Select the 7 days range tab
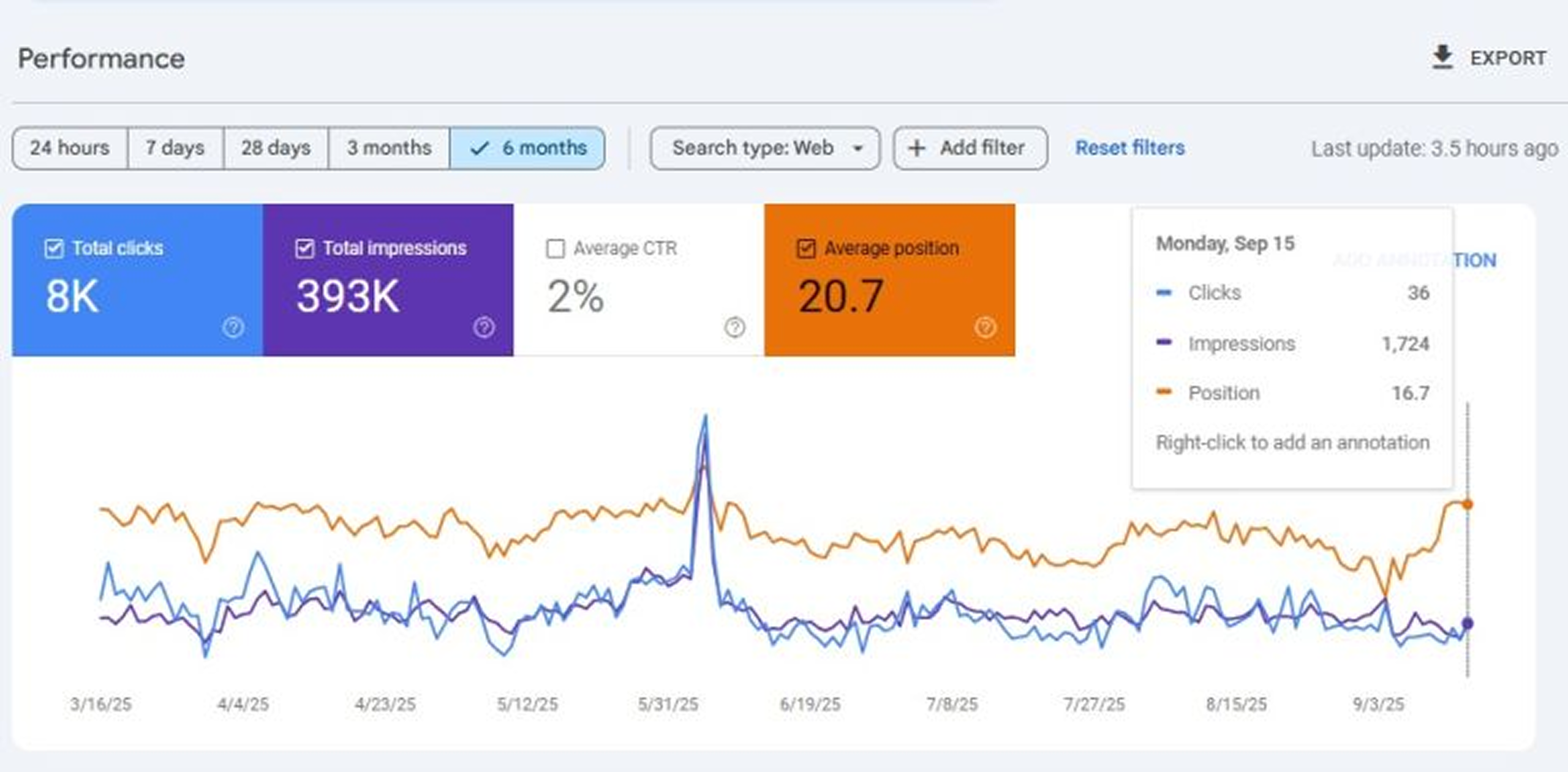1568x772 pixels. tap(175, 148)
